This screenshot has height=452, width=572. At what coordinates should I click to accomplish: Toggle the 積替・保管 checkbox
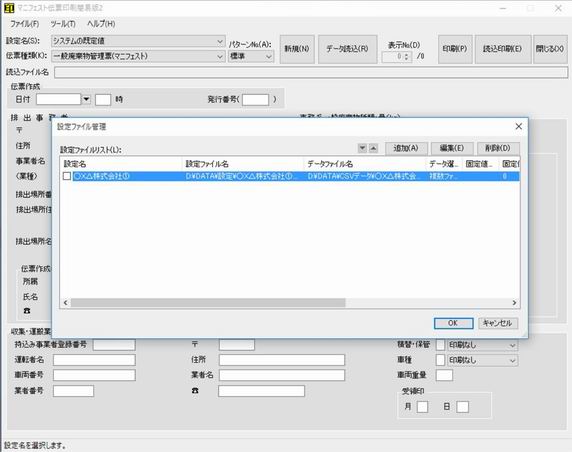point(440,345)
